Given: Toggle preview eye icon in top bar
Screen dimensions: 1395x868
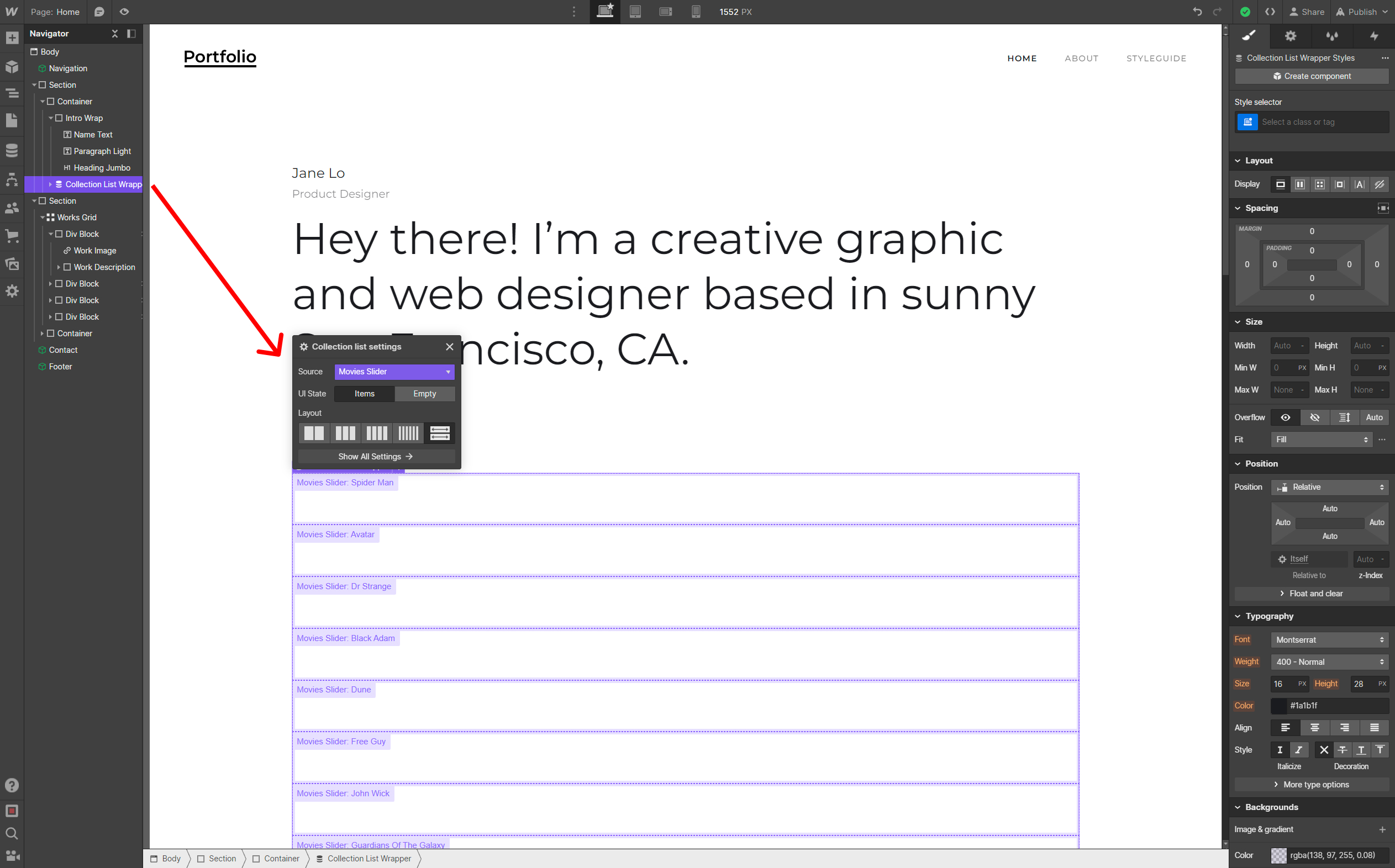Looking at the screenshot, I should 124,12.
